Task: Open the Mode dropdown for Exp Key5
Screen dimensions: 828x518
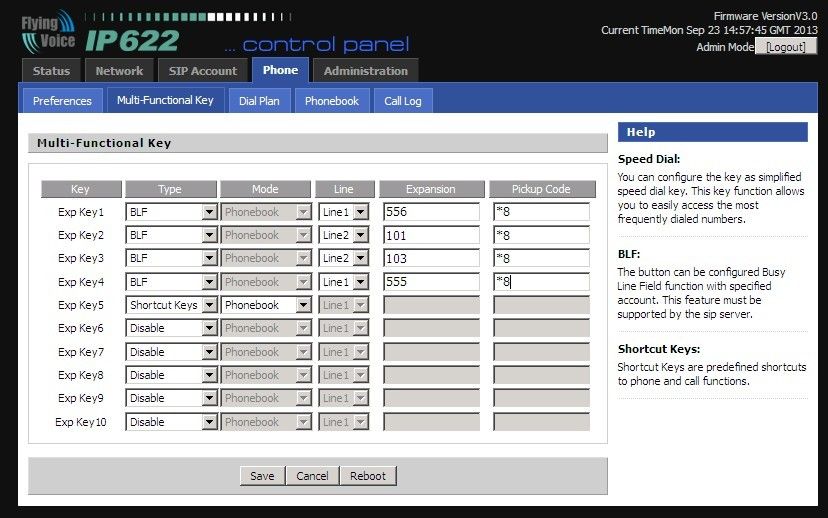Action: pos(266,305)
